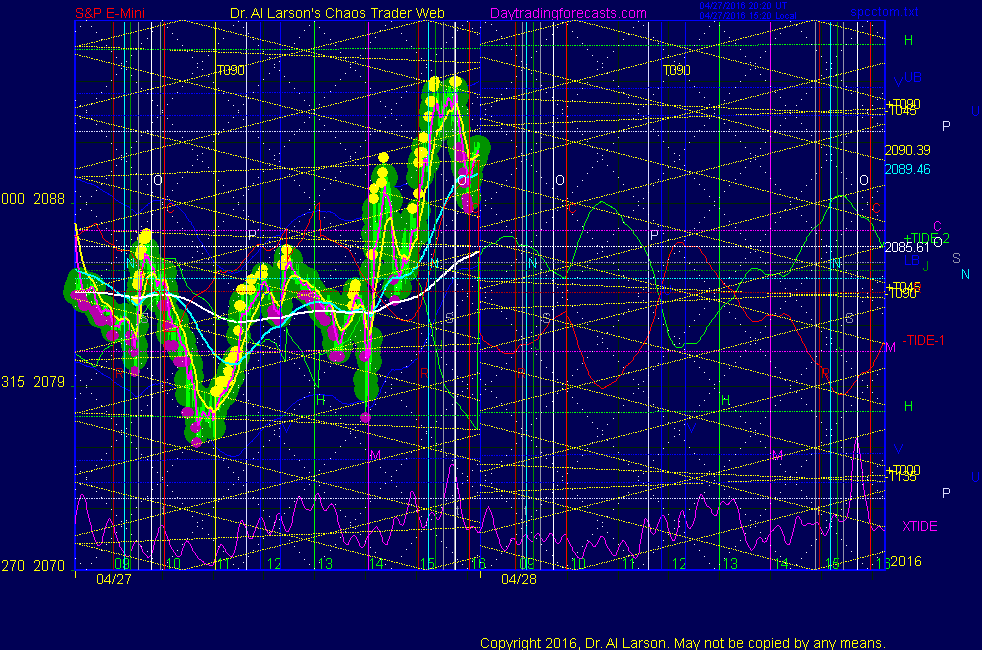
Task: Click the 2079 price axis label
Action: tap(50, 382)
